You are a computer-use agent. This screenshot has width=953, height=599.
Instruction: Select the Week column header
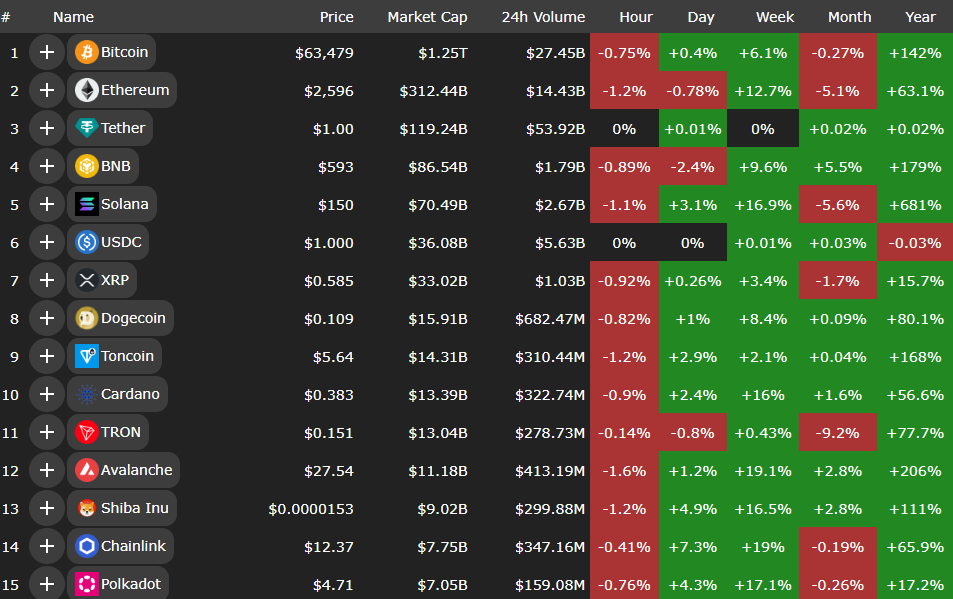click(x=775, y=17)
